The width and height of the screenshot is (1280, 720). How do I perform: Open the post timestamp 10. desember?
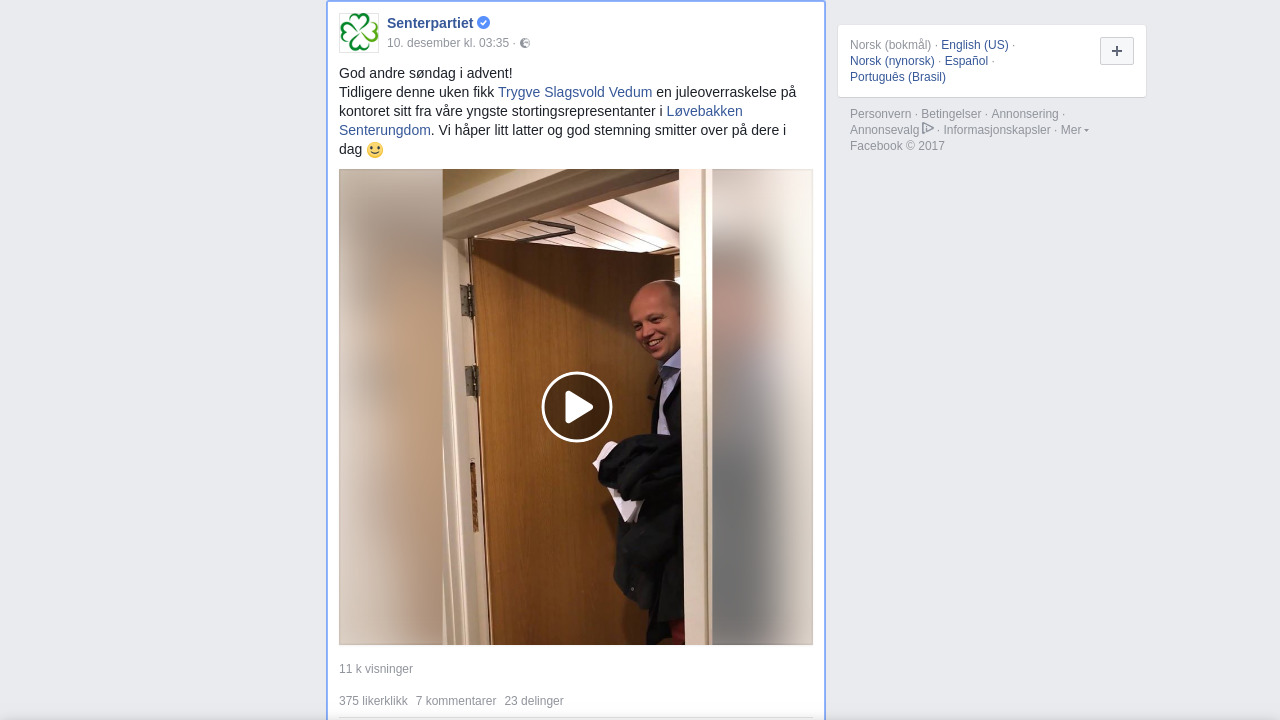(448, 43)
